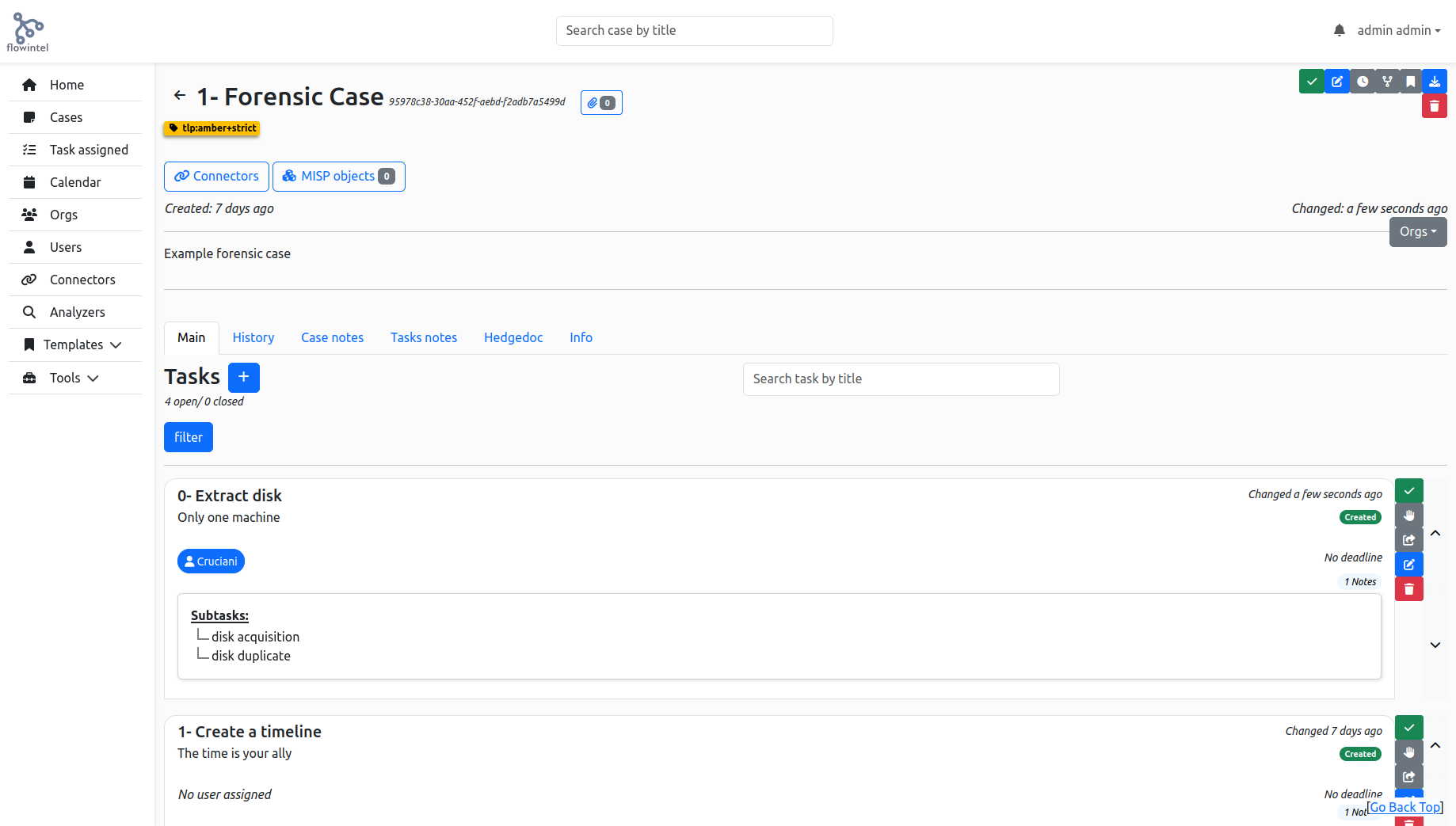Click the attachments paperclip badge
This screenshot has width=1456, height=826.
[x=601, y=103]
